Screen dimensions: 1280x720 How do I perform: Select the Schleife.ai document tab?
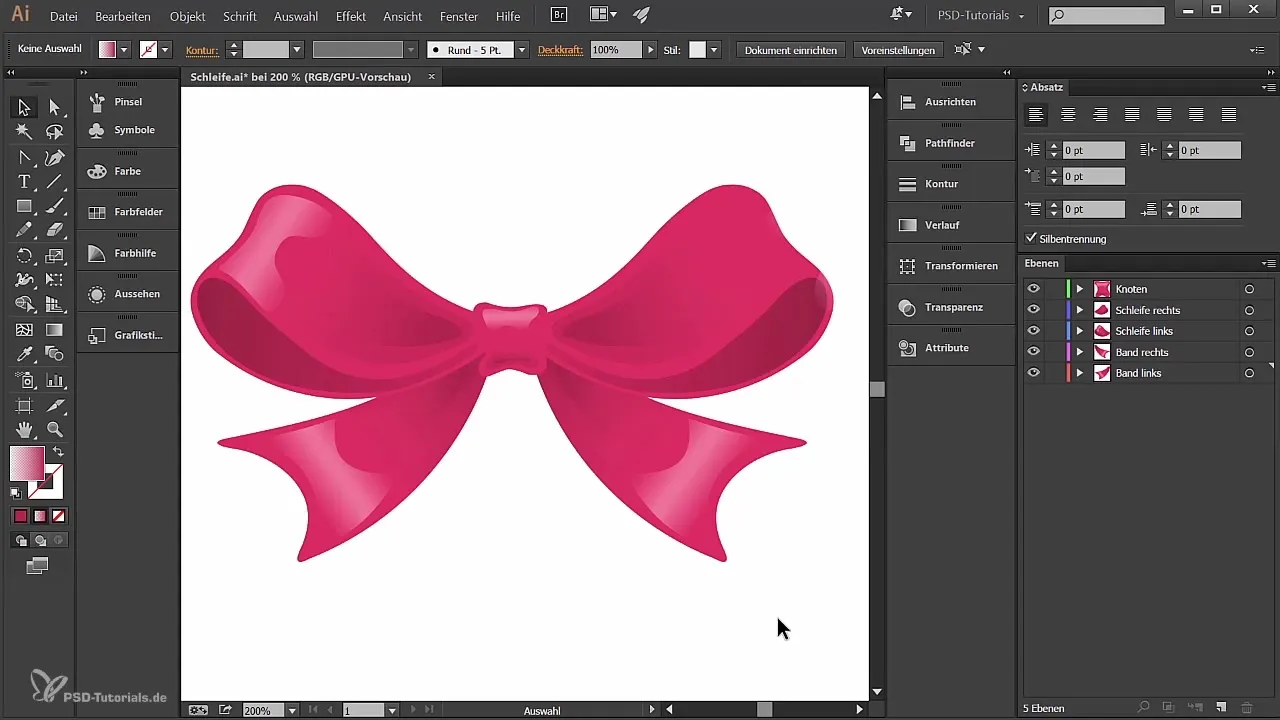300,77
